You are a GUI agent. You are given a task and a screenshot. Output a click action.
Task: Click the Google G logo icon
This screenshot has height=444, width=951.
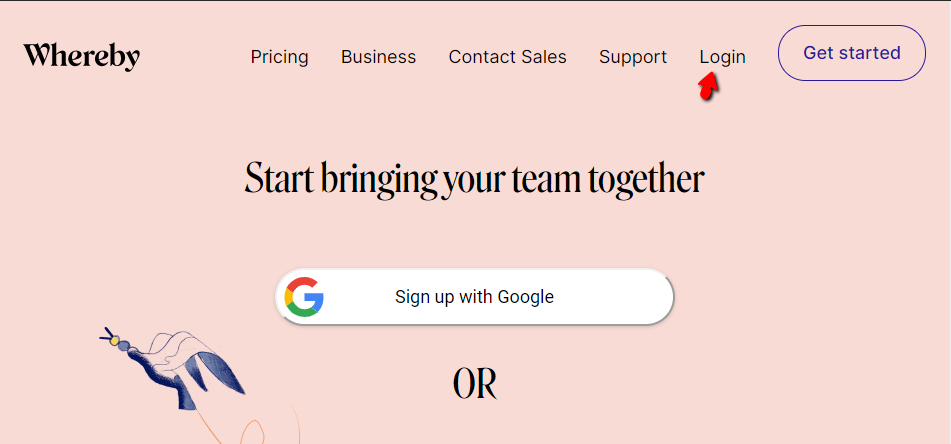coord(304,297)
